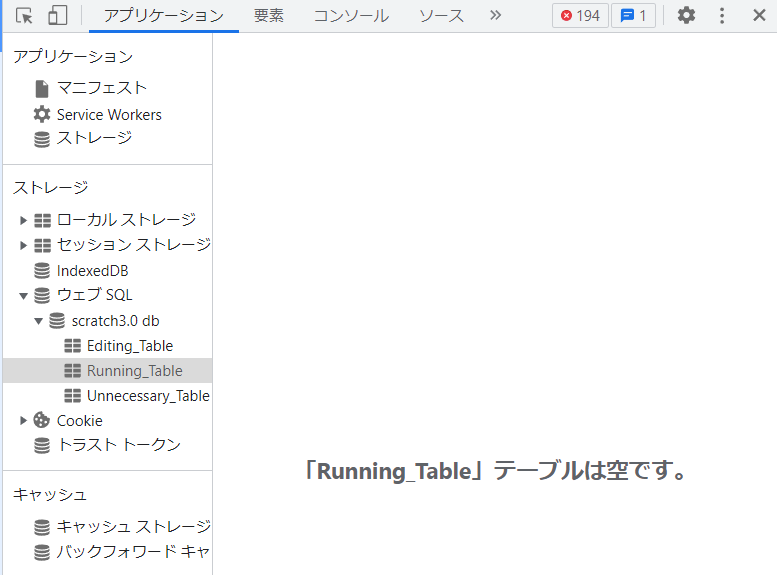This screenshot has width=777, height=575.
Task: Click the Cookie icon
Action: pyautogui.click(x=42, y=420)
